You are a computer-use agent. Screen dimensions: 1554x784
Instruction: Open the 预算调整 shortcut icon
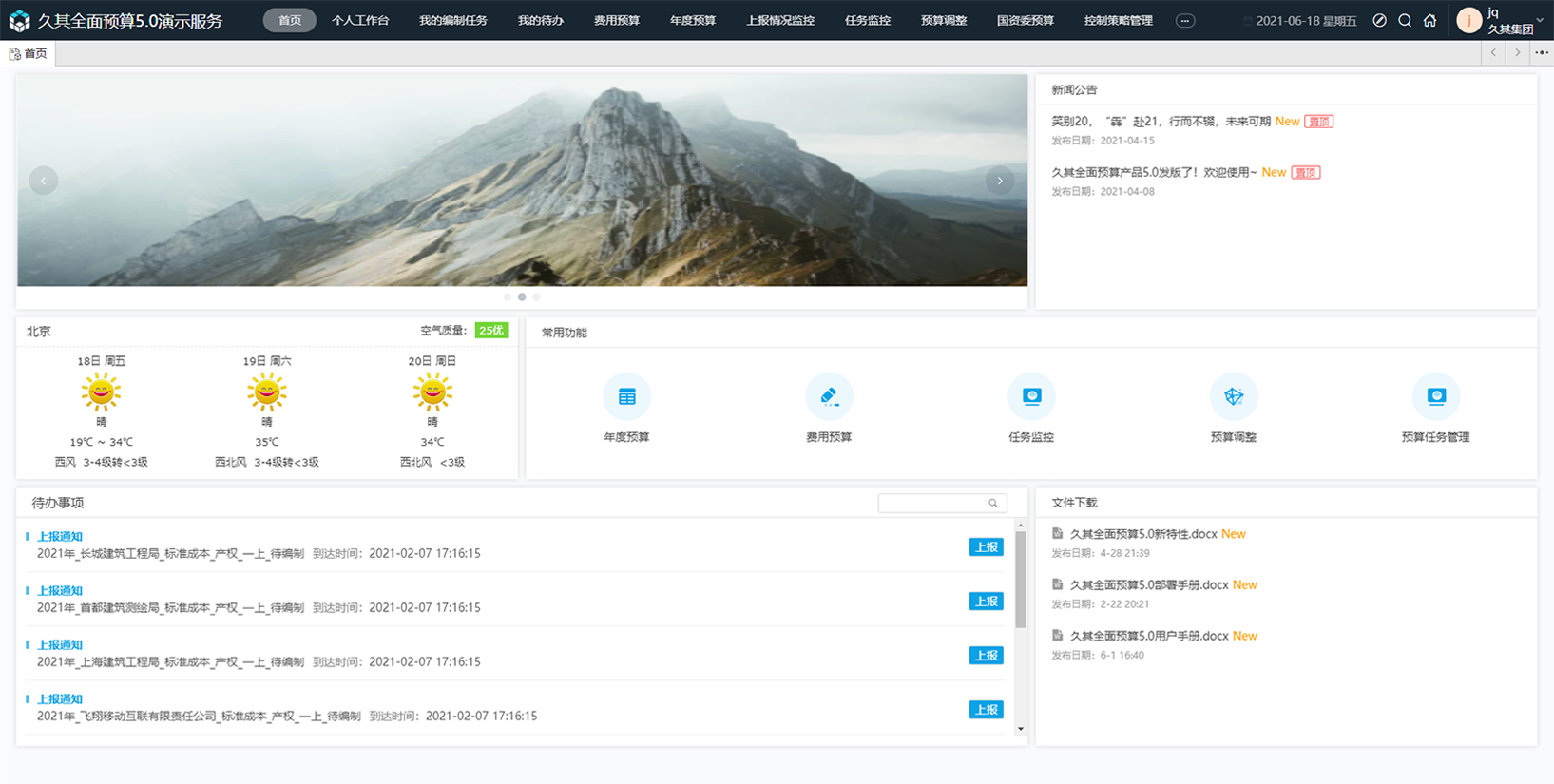click(1233, 397)
